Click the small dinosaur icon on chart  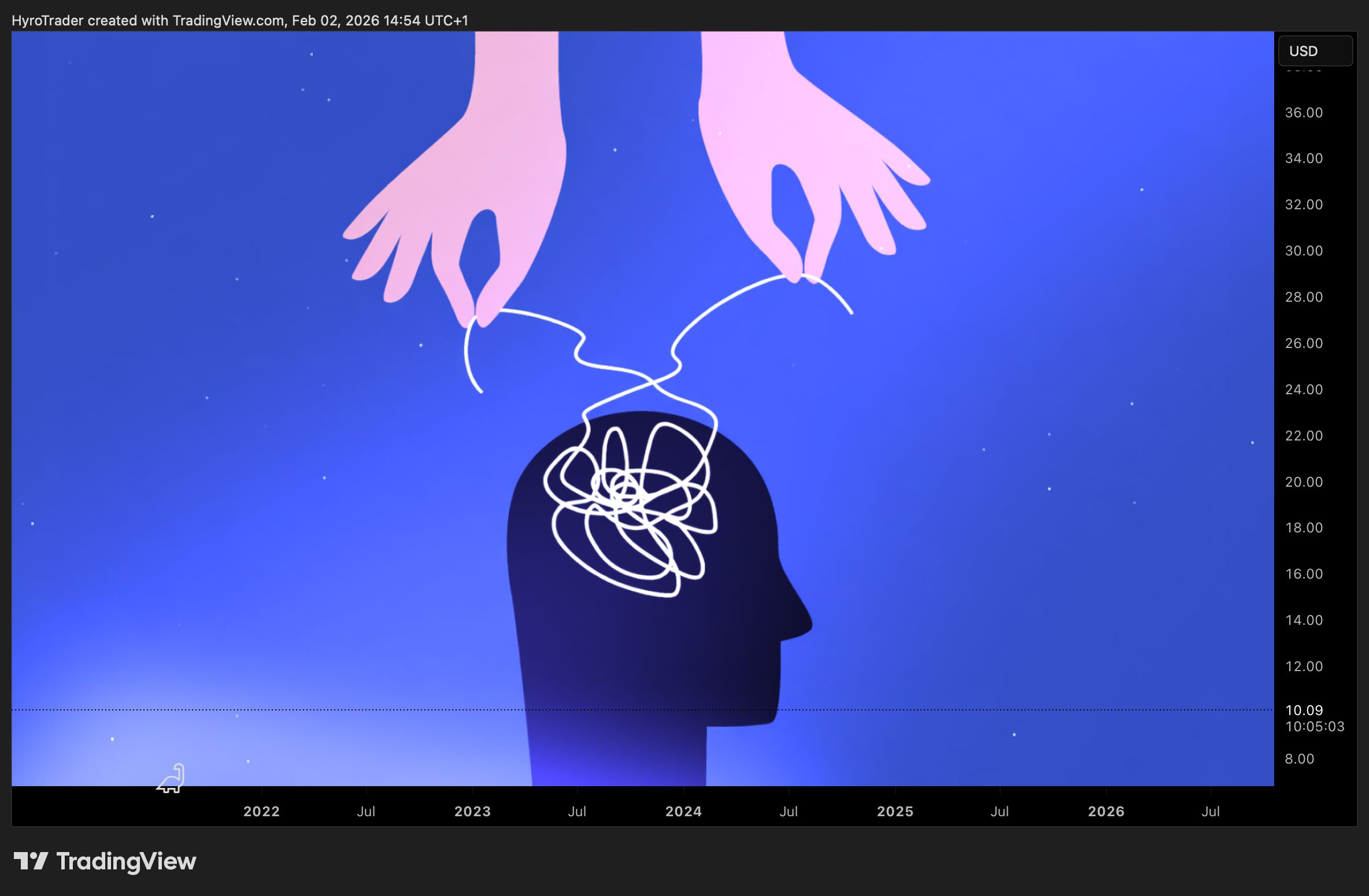pos(171,779)
